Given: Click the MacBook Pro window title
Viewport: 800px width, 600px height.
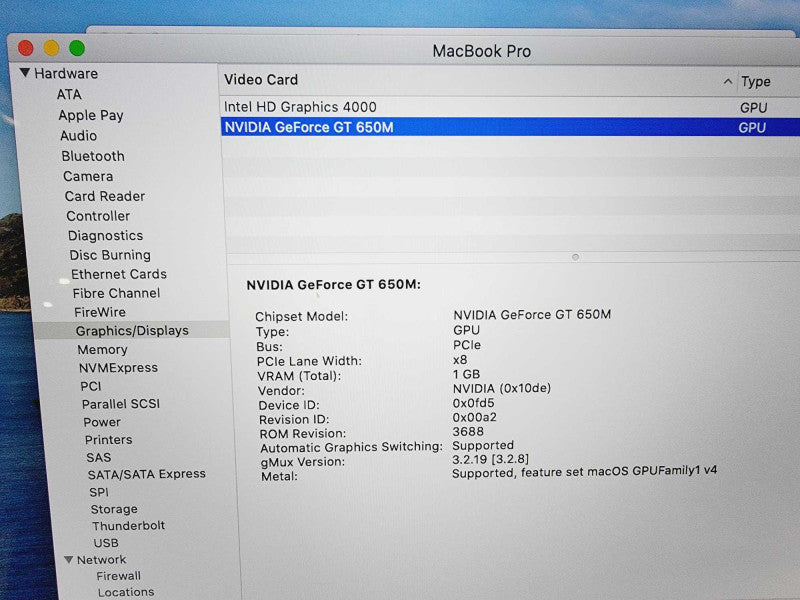Looking at the screenshot, I should point(482,51).
